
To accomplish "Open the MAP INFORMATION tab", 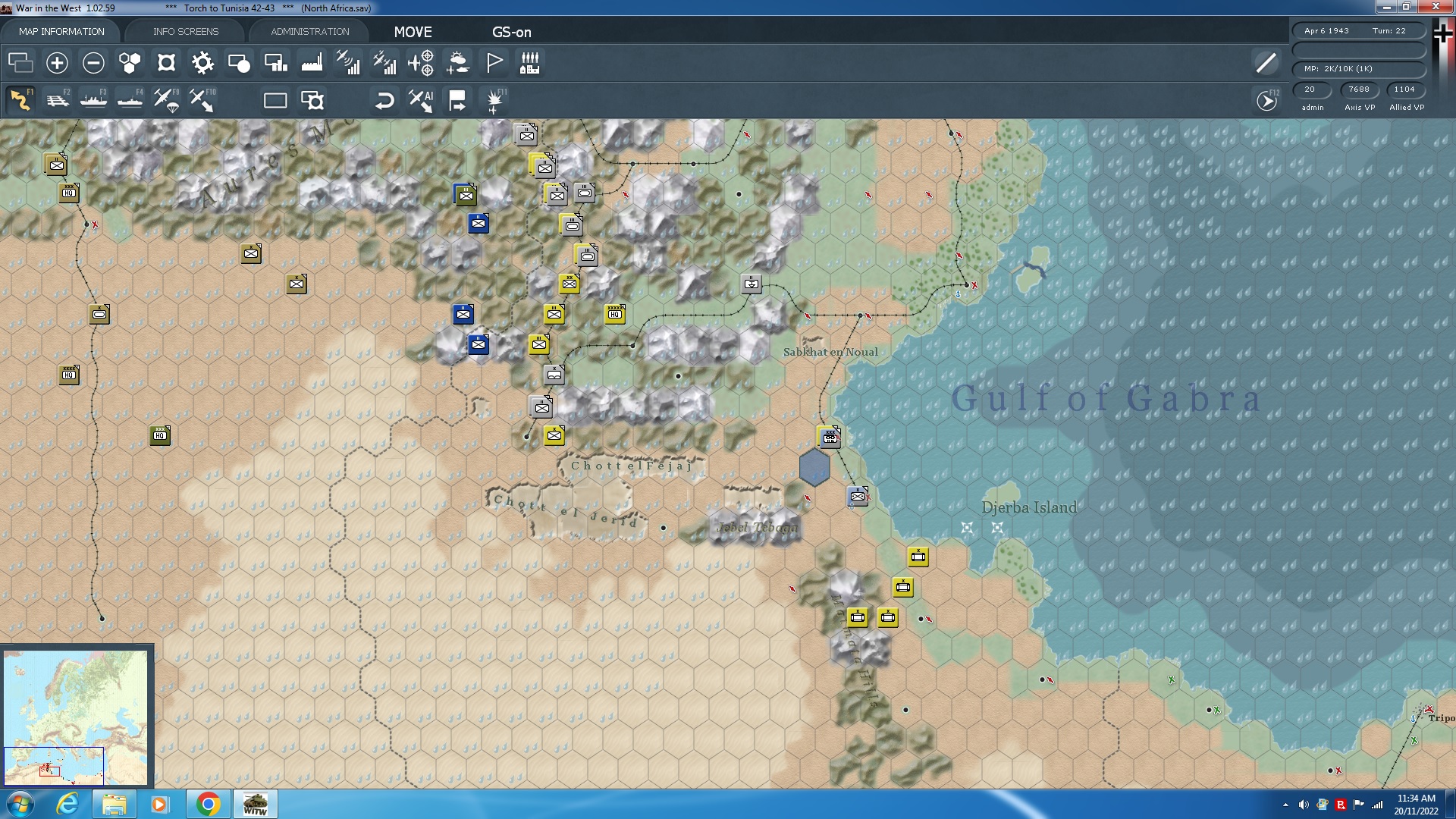I will pos(61,31).
